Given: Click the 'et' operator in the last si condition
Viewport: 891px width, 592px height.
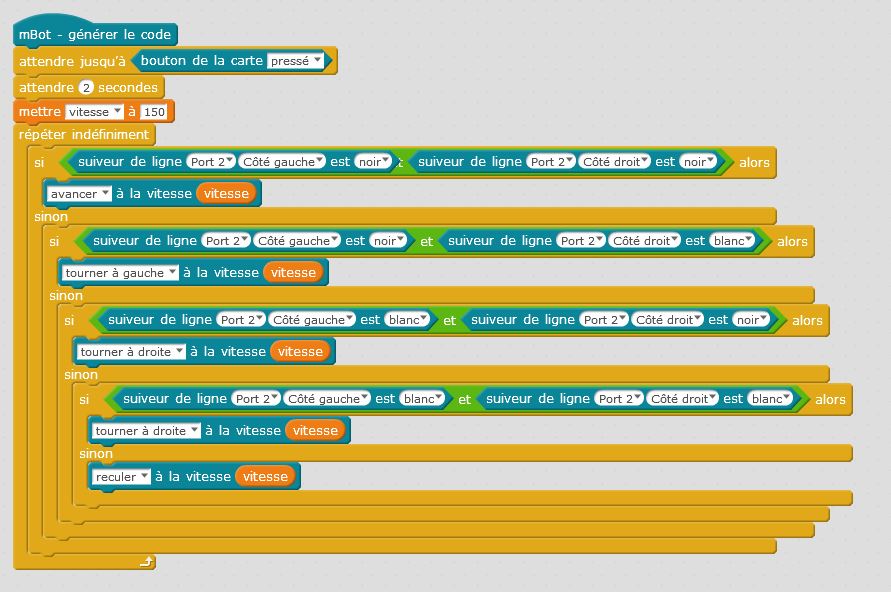Looking at the screenshot, I should coord(464,399).
